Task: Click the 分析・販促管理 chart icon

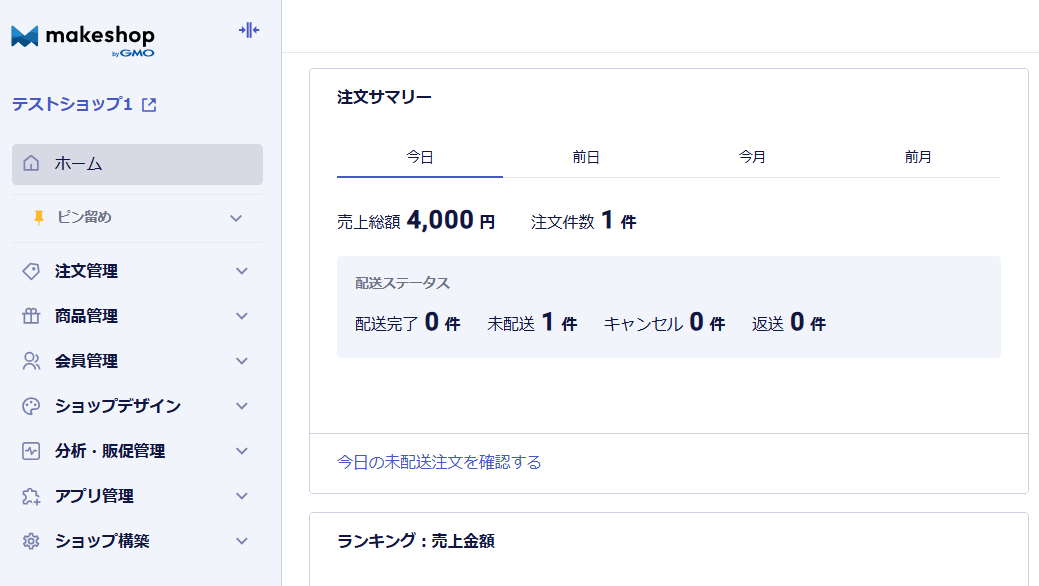Action: point(31,451)
